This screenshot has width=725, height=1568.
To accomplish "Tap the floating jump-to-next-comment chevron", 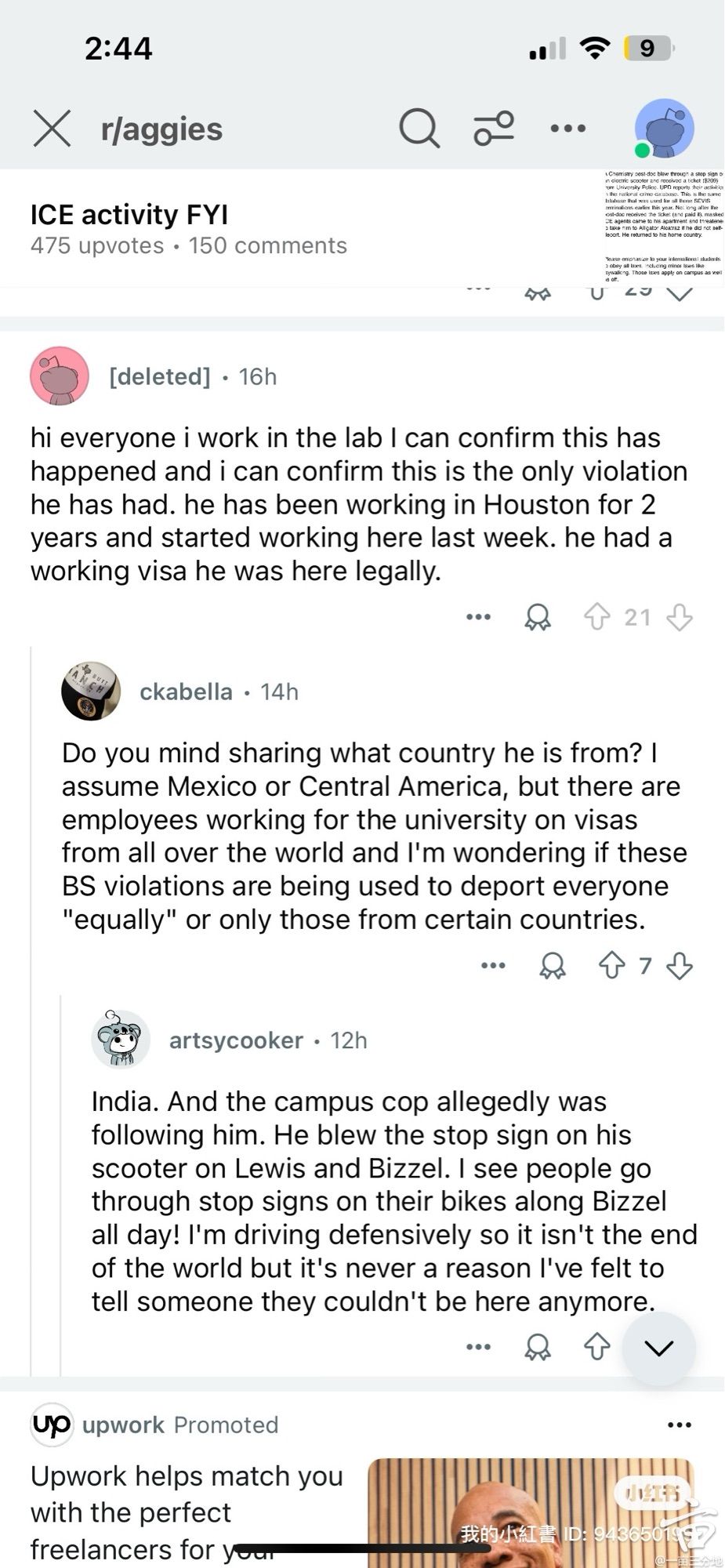I will 658,1348.
